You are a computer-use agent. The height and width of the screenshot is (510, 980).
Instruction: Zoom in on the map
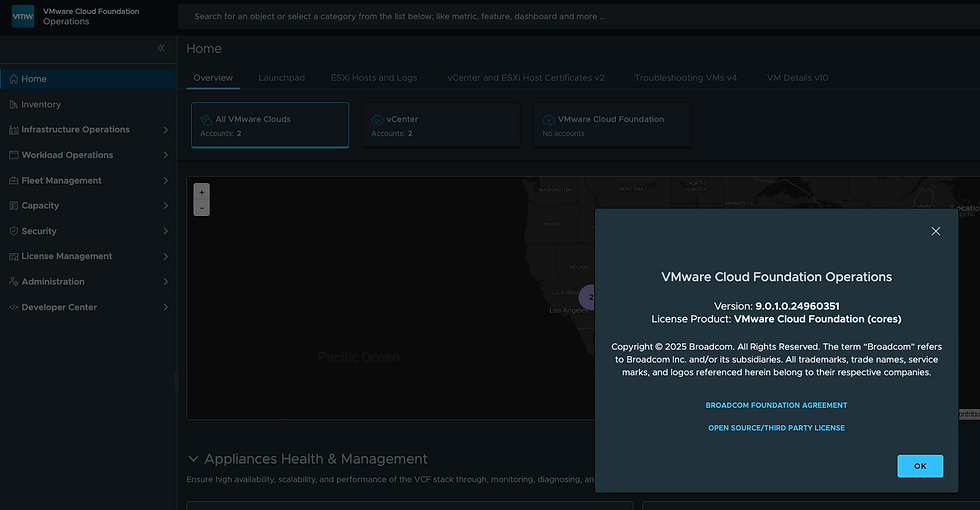pyautogui.click(x=201, y=192)
